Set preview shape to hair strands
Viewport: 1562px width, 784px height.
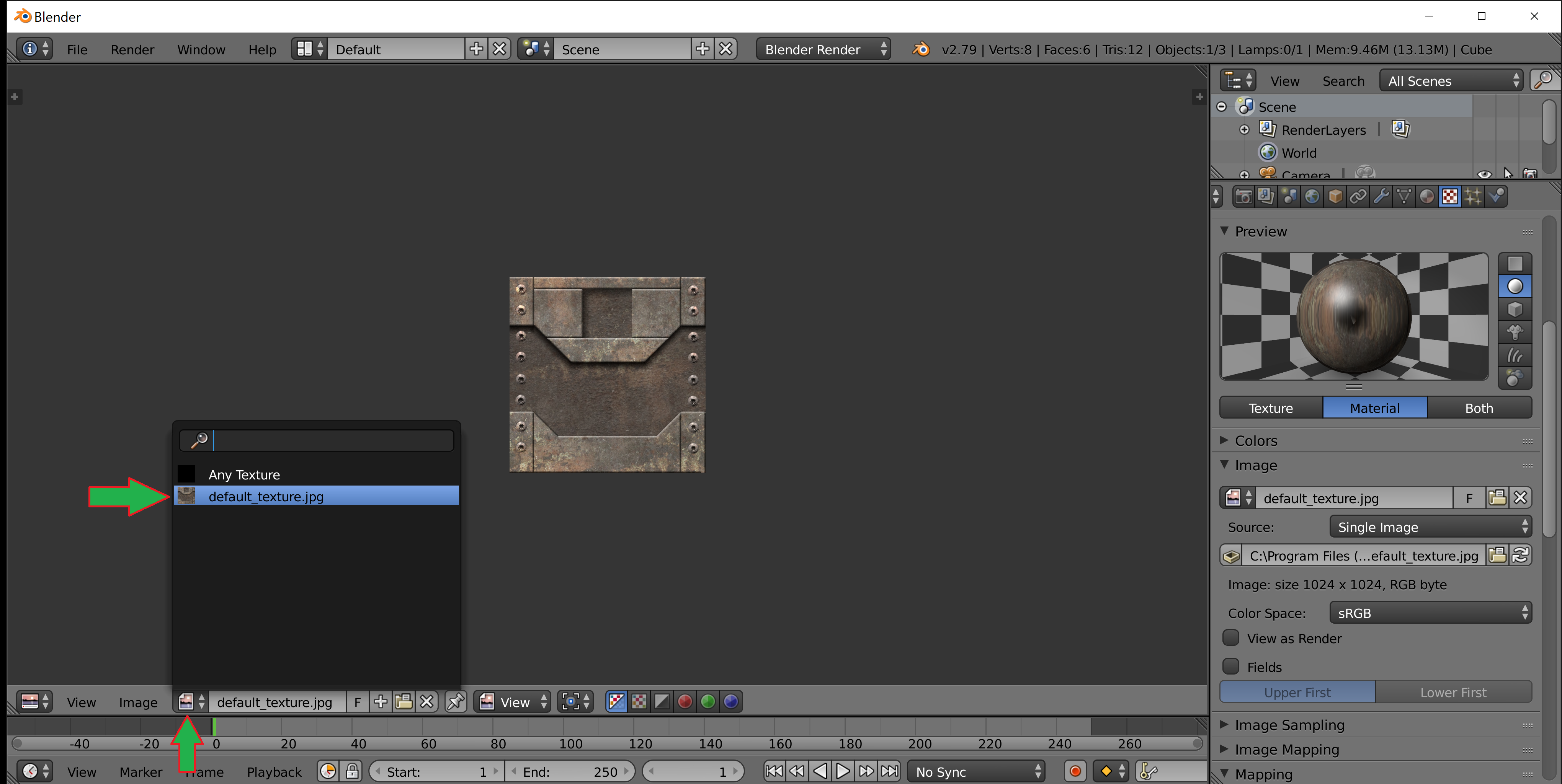pyautogui.click(x=1515, y=355)
